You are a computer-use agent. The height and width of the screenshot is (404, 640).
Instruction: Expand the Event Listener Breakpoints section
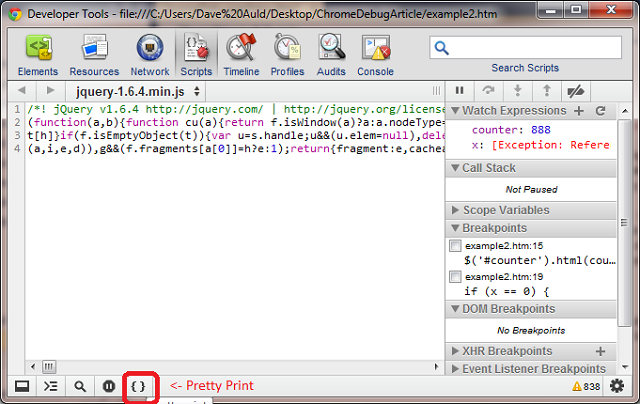455,369
